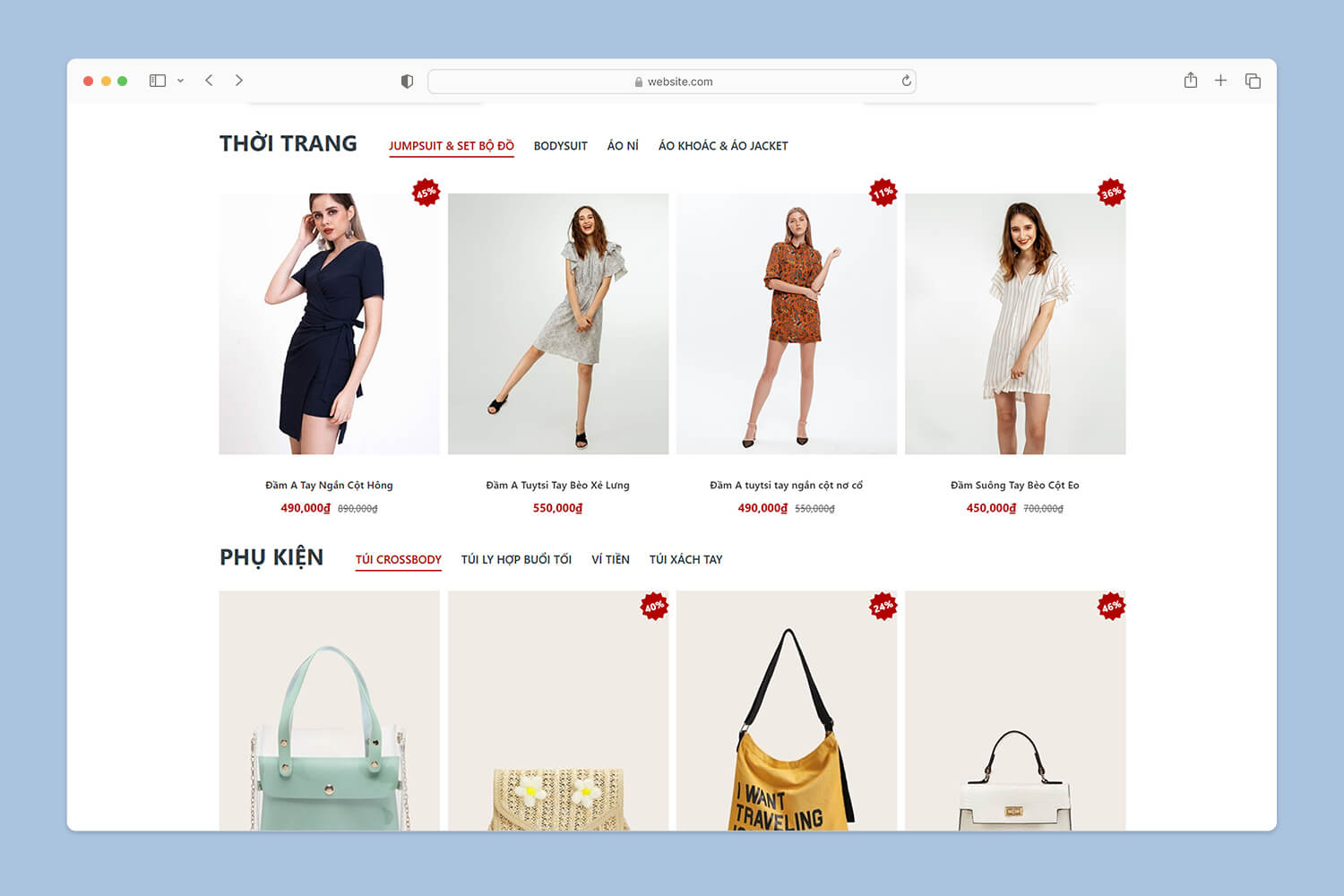
Task: Switch to the Áo Nỉ tab
Action: (x=623, y=146)
